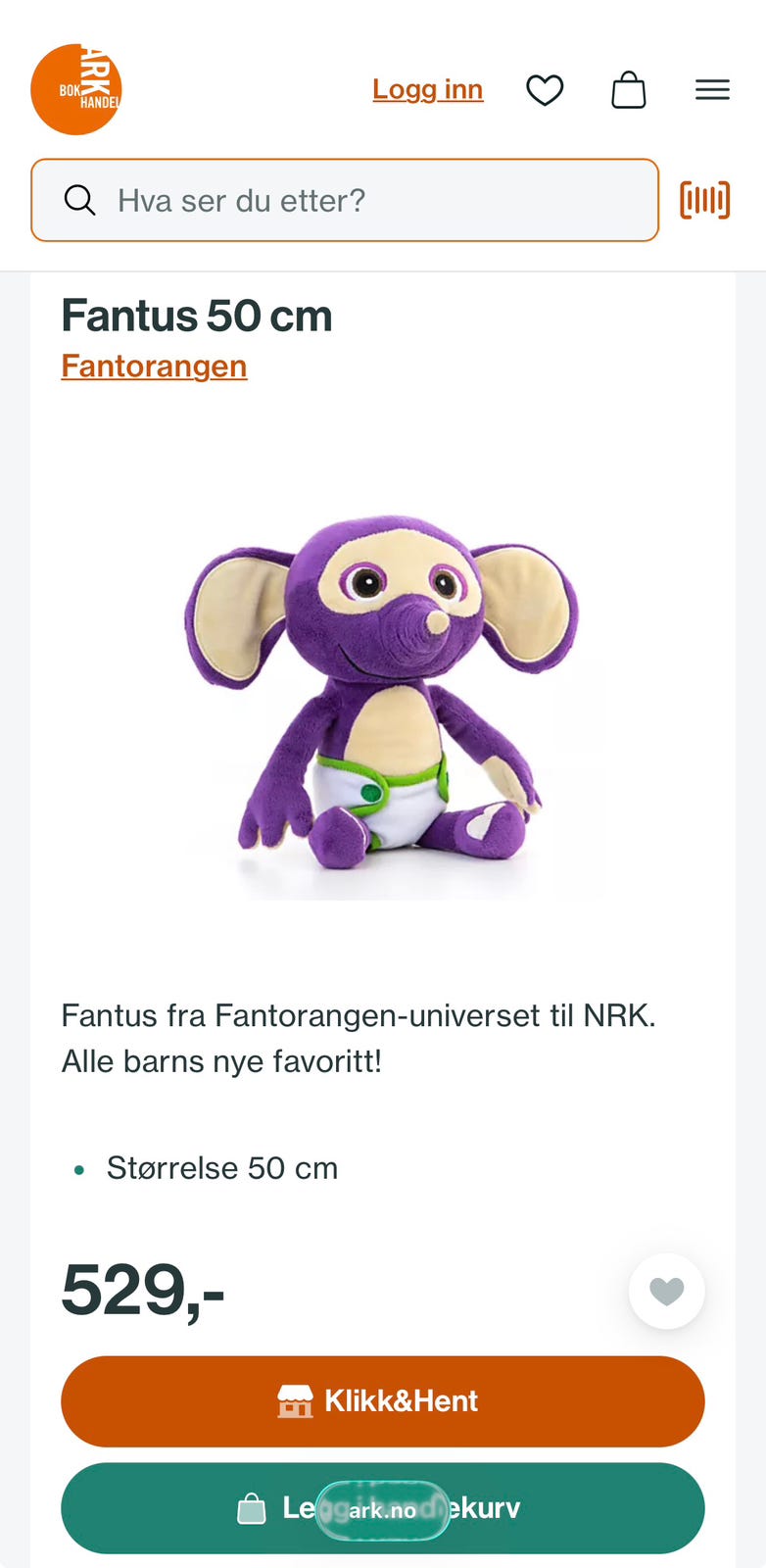This screenshot has width=766, height=1568.
Task: Open the ARK Bokhandel home logo
Action: pos(76,89)
